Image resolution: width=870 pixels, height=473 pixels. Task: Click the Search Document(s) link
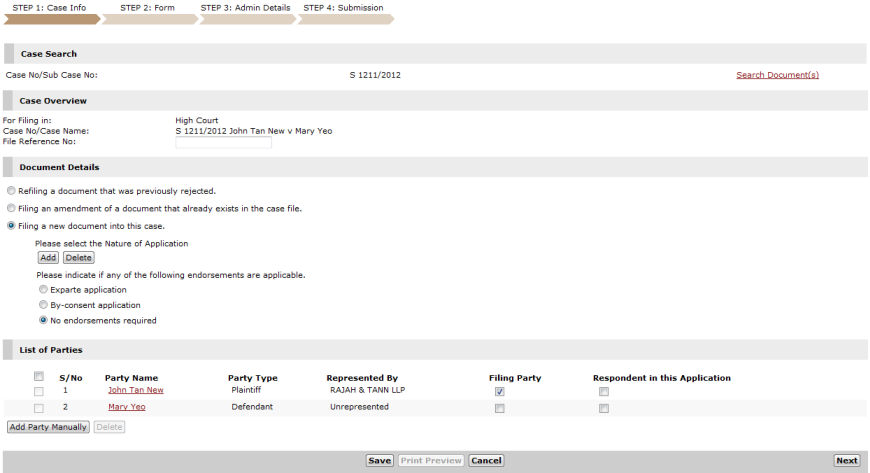(777, 75)
